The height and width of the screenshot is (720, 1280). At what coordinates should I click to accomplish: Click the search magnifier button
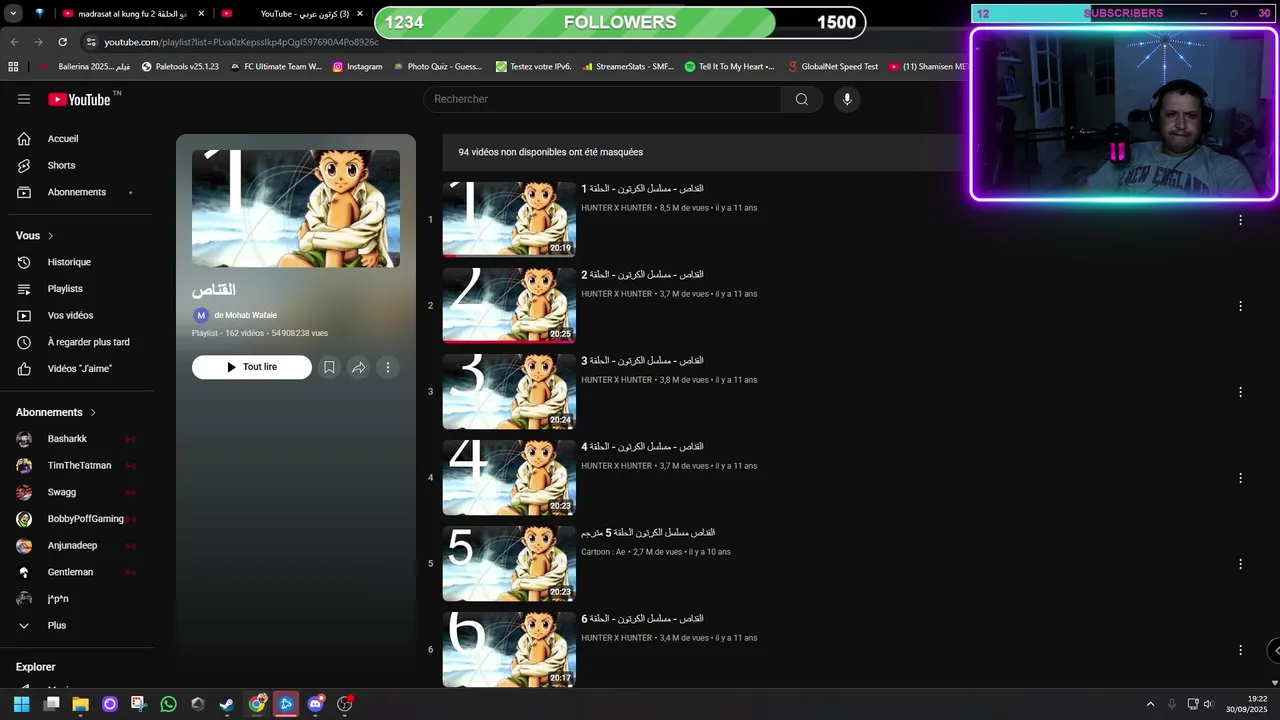(802, 99)
